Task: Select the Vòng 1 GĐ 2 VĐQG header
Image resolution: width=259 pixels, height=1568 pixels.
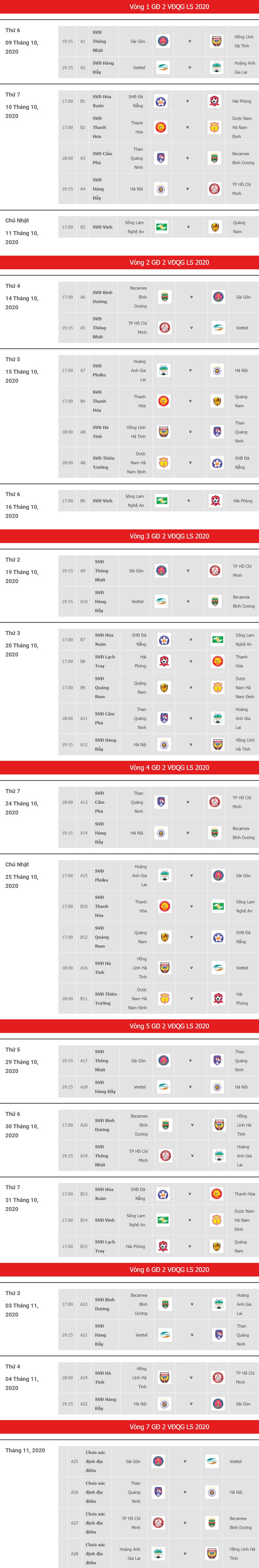Action: click(x=129, y=7)
